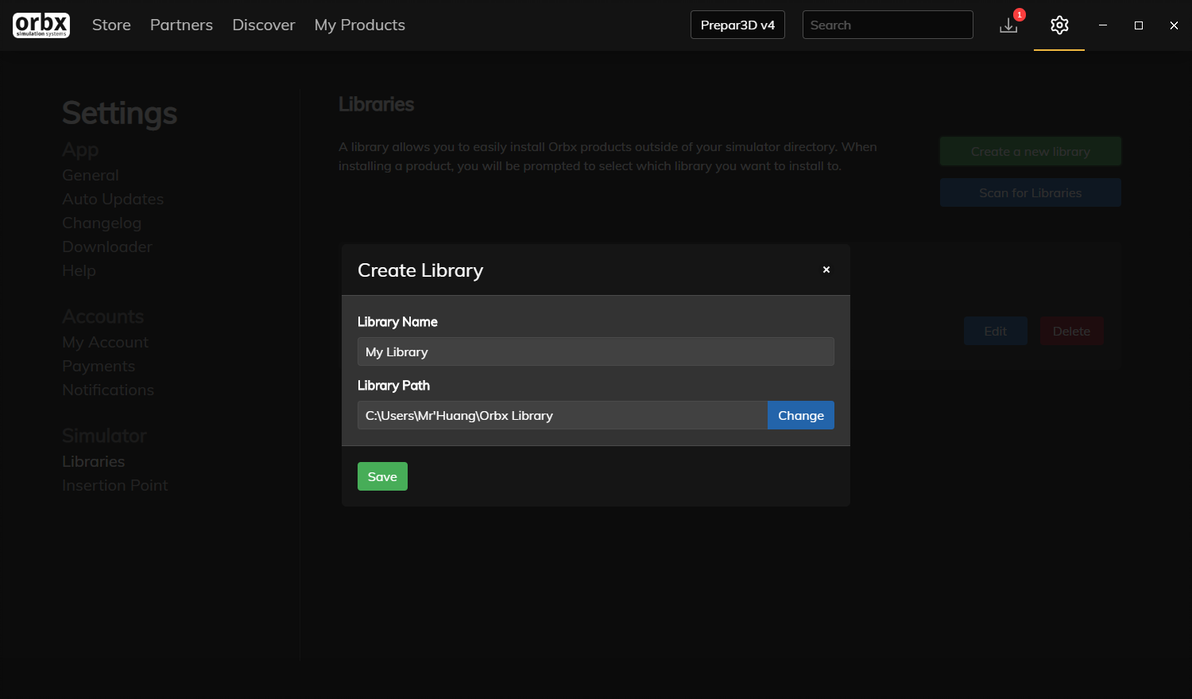The image size is (1192, 699).
Task: Click the Library Path input field
Action: click(562, 415)
